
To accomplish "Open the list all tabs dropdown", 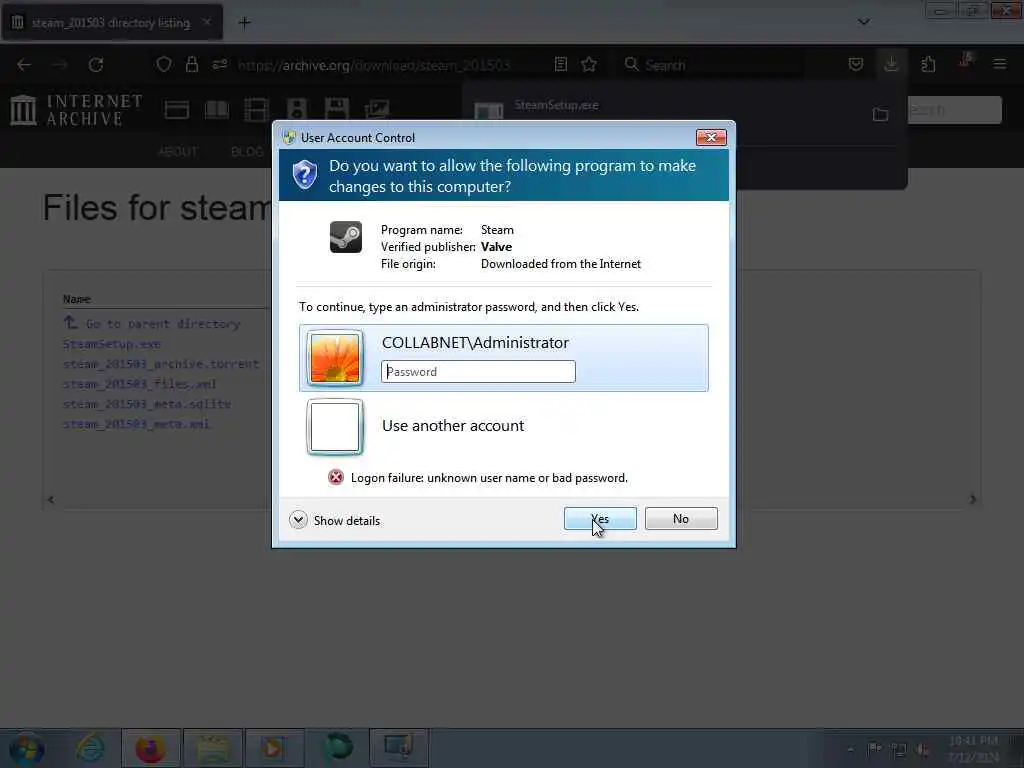I will tap(863, 22).
